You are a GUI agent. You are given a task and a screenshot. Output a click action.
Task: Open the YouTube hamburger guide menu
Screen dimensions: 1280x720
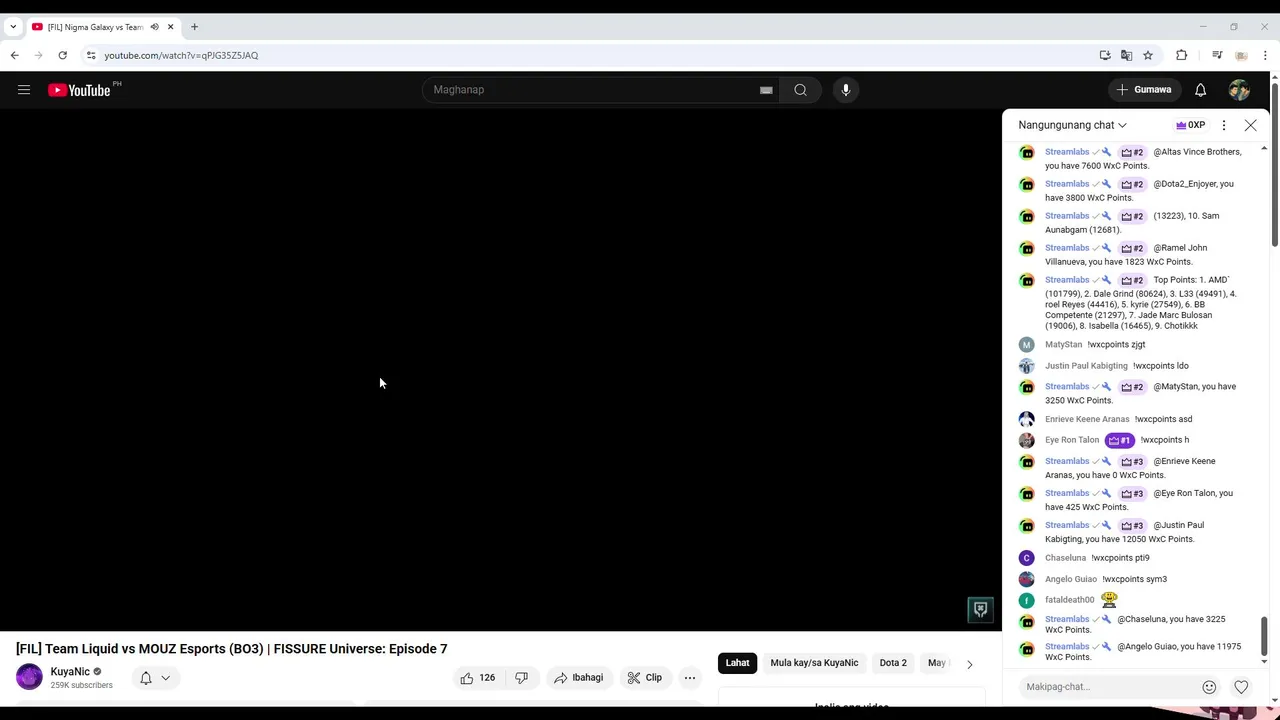(x=24, y=90)
